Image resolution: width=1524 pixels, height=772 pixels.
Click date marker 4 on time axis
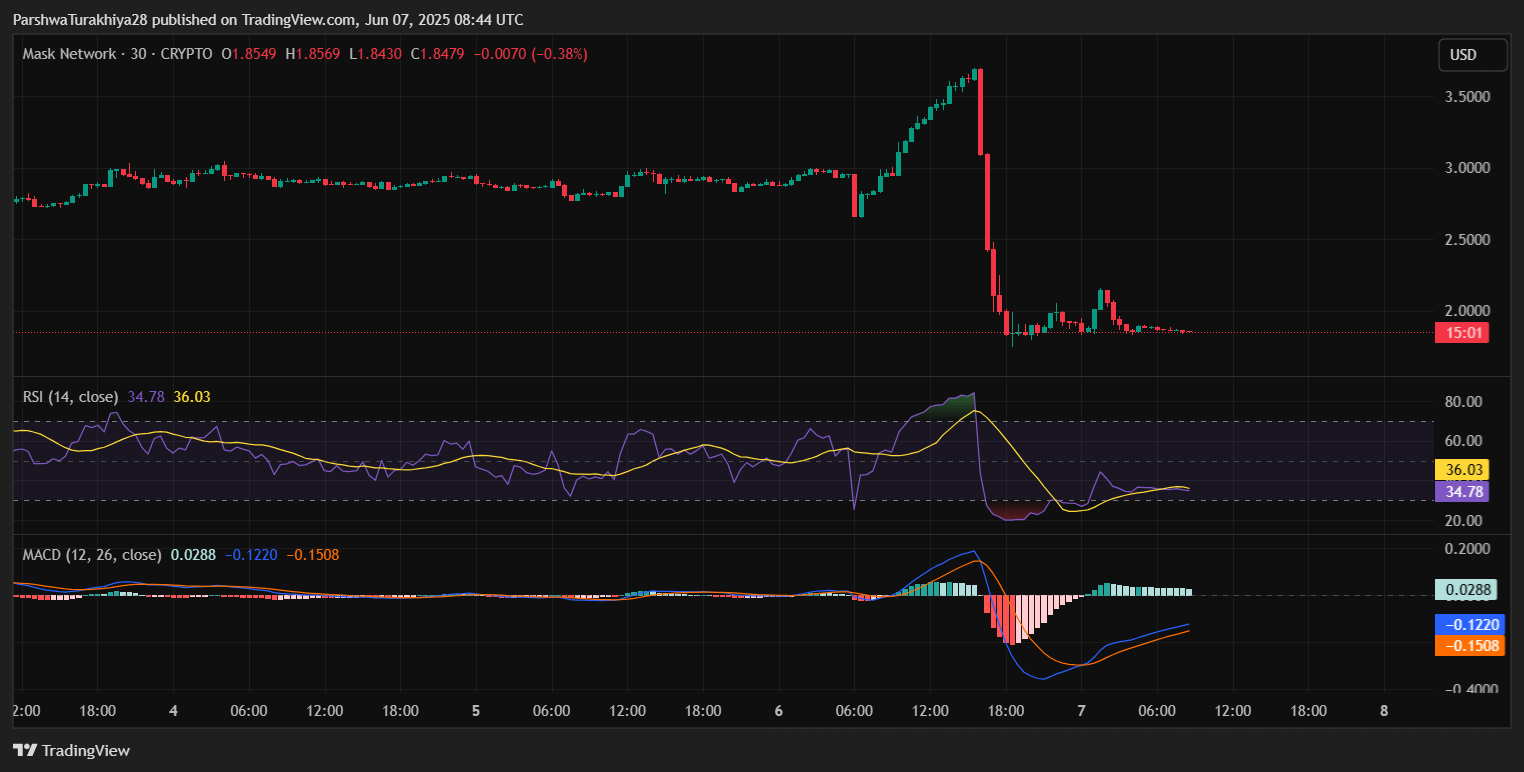174,711
